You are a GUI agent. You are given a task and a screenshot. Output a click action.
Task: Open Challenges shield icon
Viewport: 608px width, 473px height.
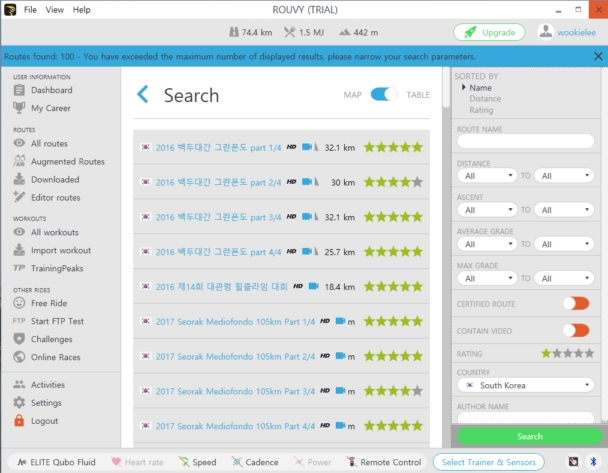point(19,339)
